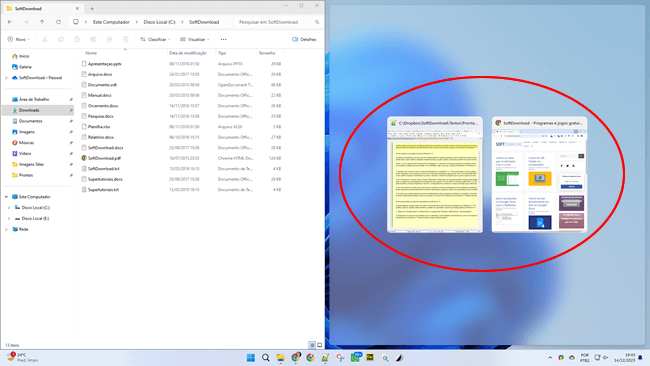Click Disco Local (C:) in the breadcrumb
This screenshot has height=366, width=650.
[160, 22]
